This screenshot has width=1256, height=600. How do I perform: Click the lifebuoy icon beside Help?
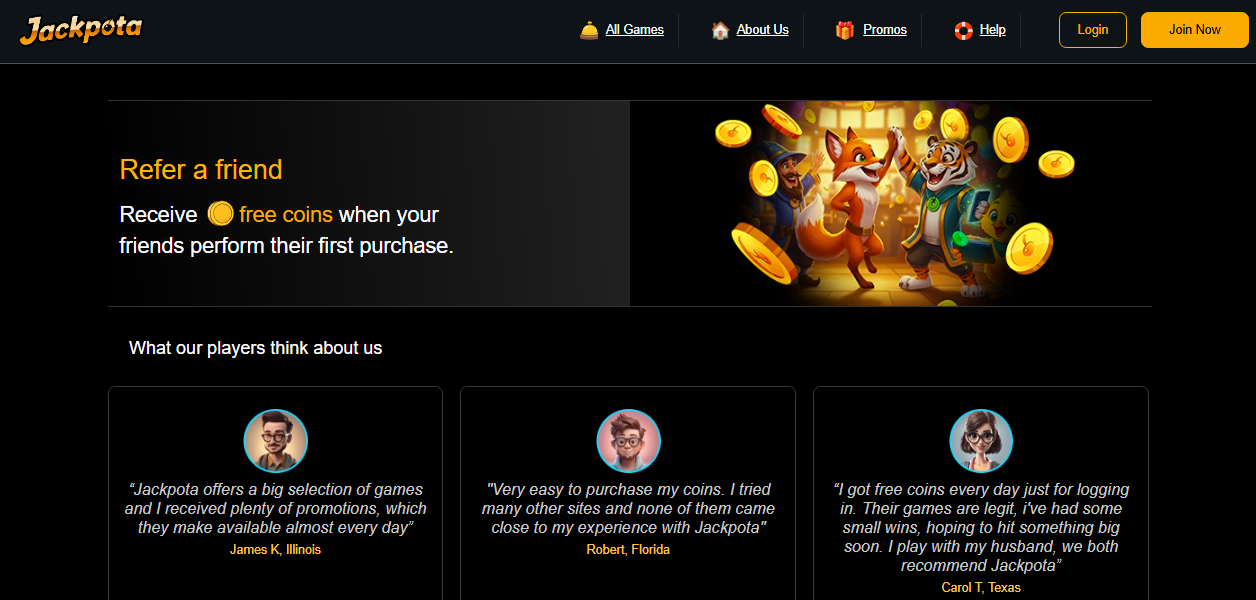coord(963,30)
